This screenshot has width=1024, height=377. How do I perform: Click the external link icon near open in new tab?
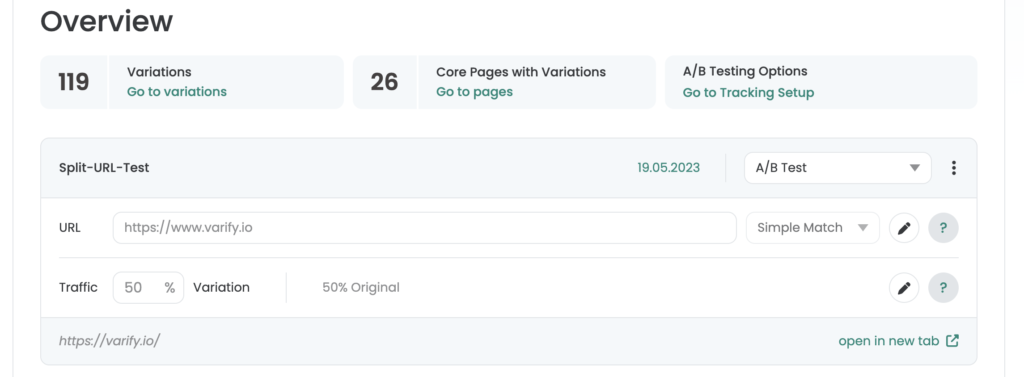(x=953, y=340)
